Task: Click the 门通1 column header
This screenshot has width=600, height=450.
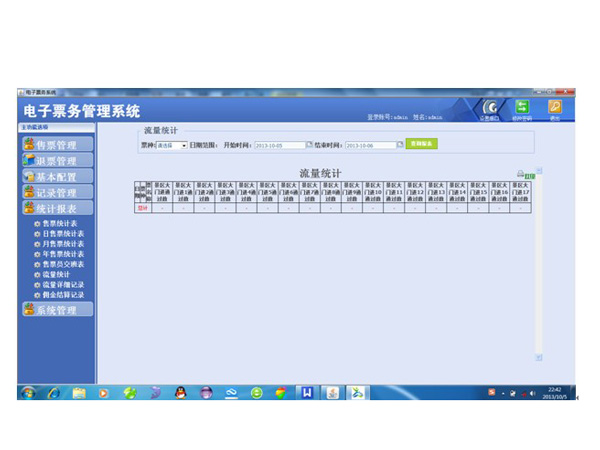Action: (183, 192)
